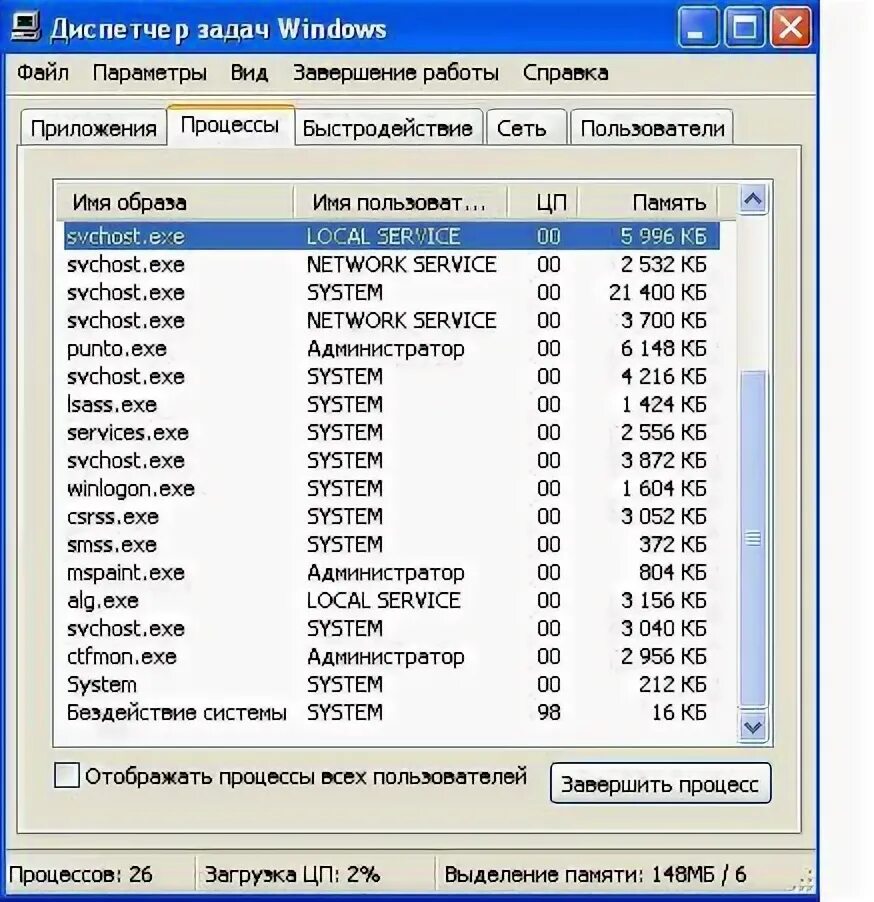
Task: Minimize the Task Manager window
Action: 698,27
